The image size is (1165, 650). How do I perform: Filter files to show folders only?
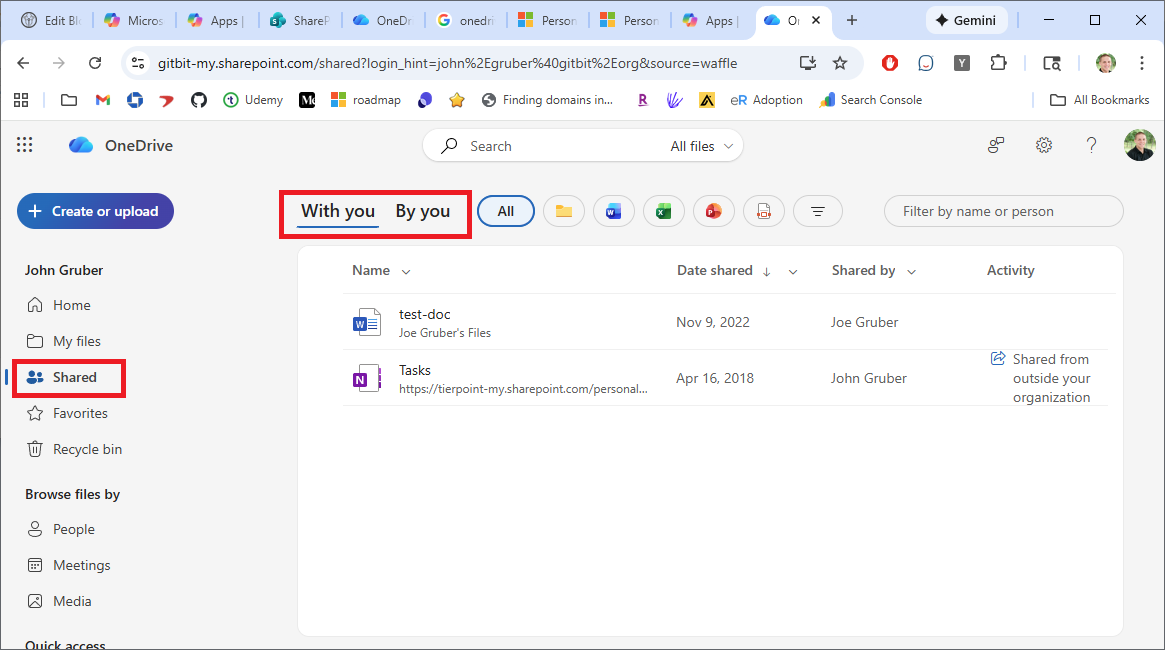click(563, 211)
